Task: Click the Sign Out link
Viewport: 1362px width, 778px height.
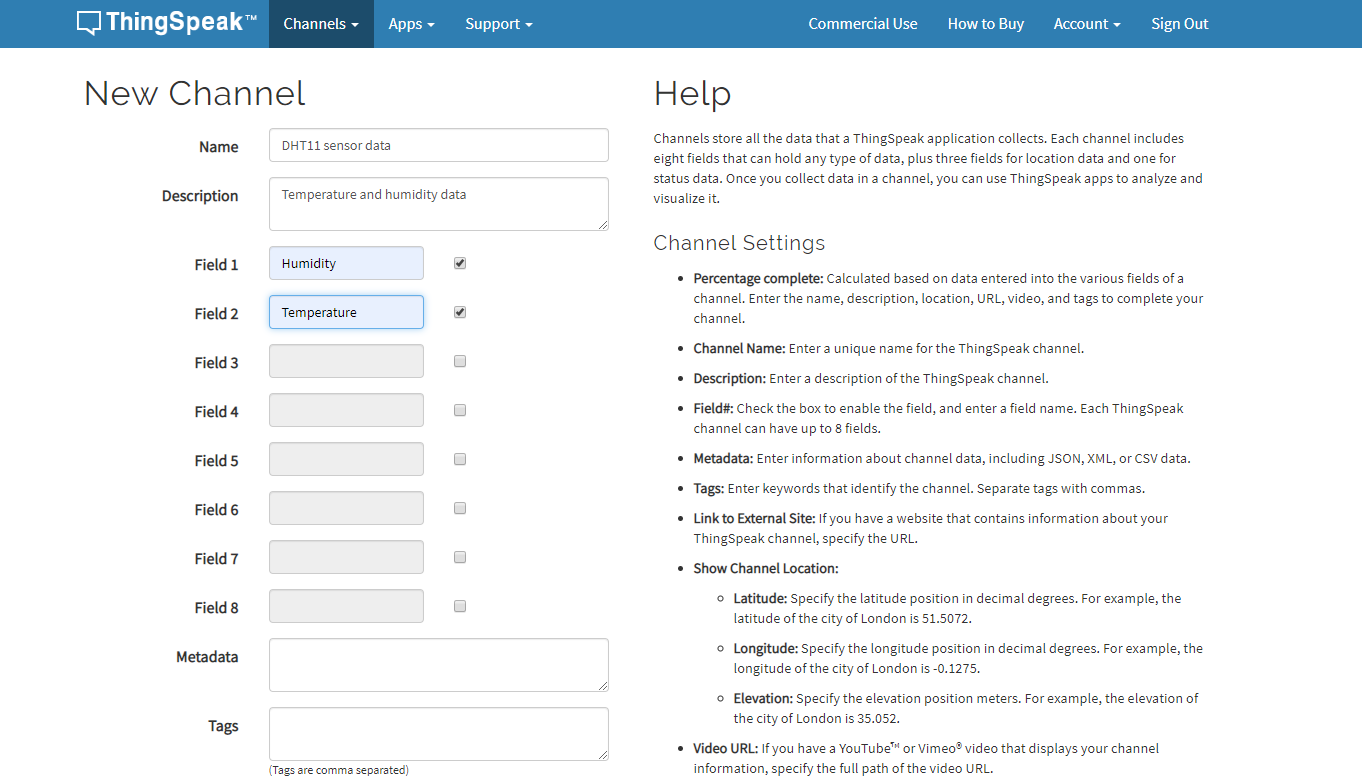Action: [1179, 24]
